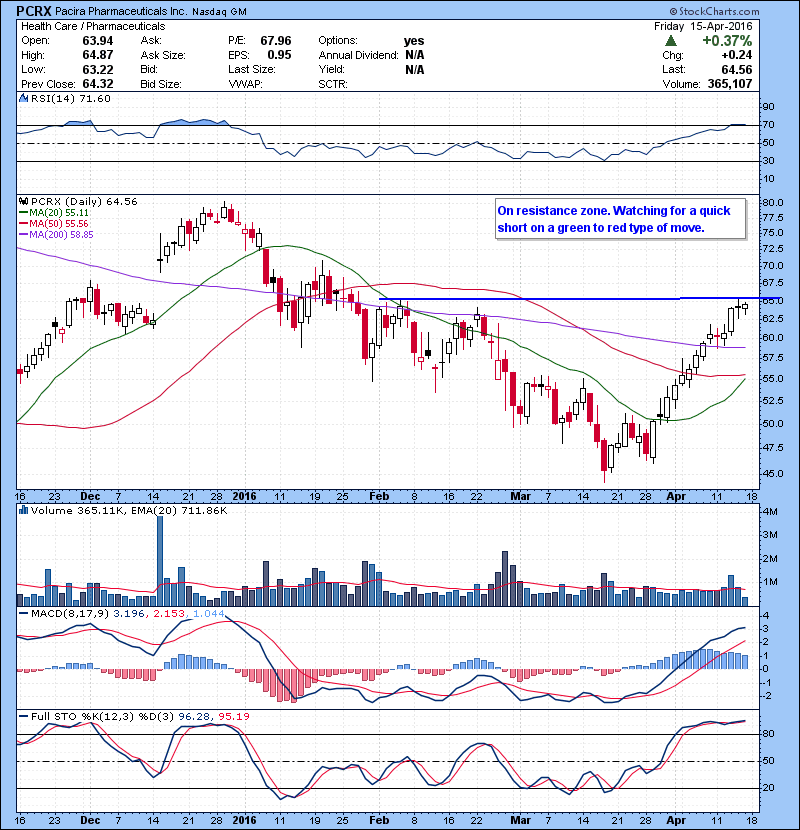Screen dimensions: 800x830
Task: Click the Bid Size: label
Action: 161,84
